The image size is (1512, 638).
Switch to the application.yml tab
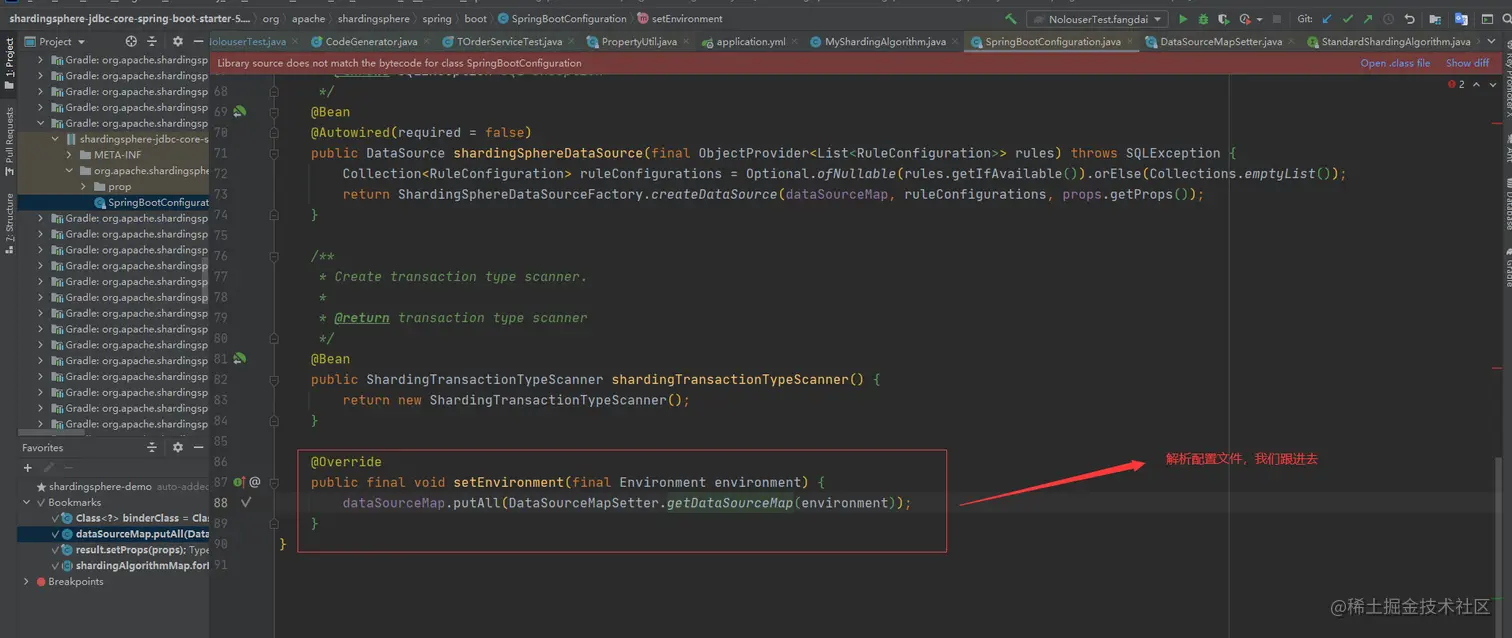pos(750,42)
